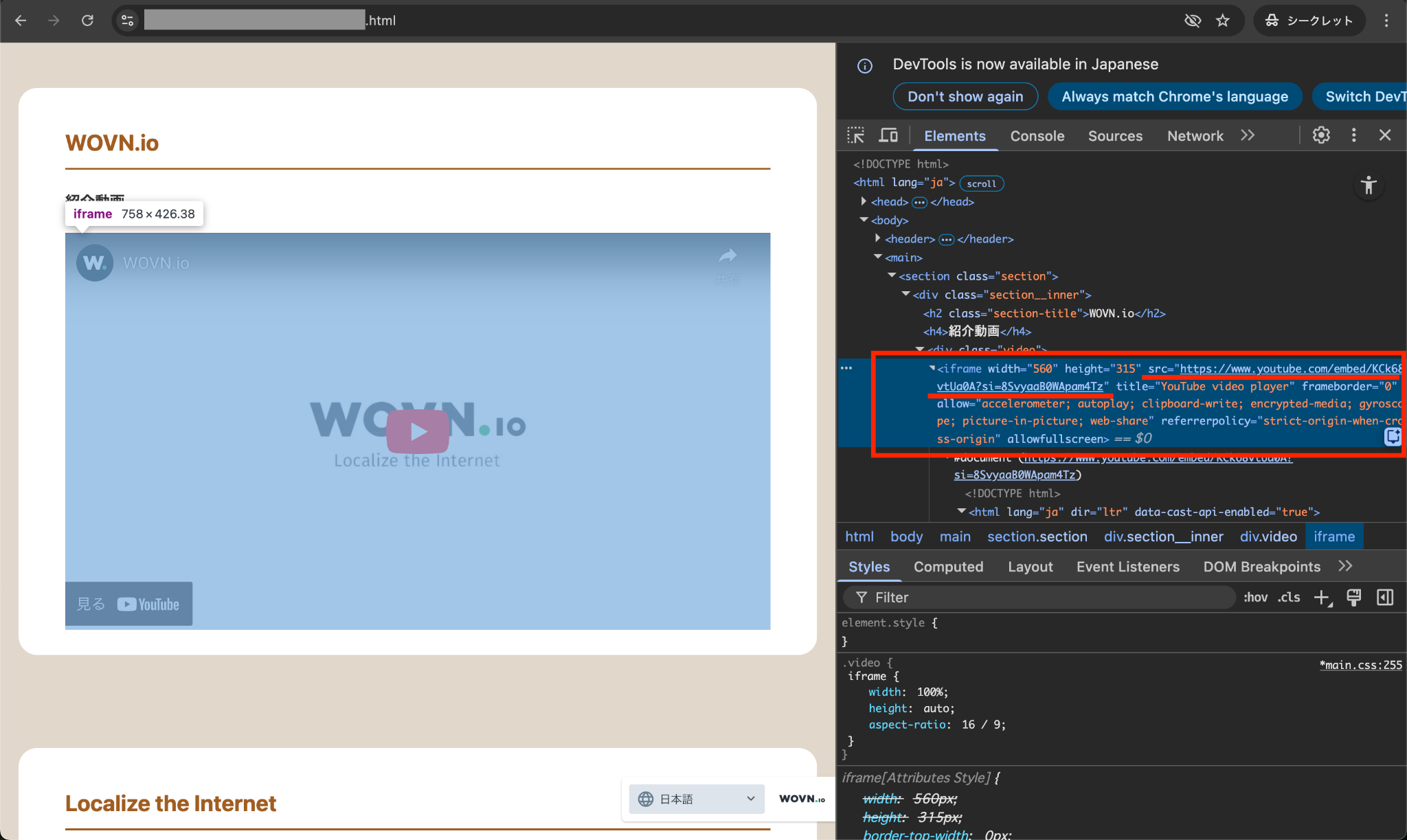Bookmark page with star icon
Image resolution: width=1407 pixels, height=840 pixels.
(x=1223, y=21)
